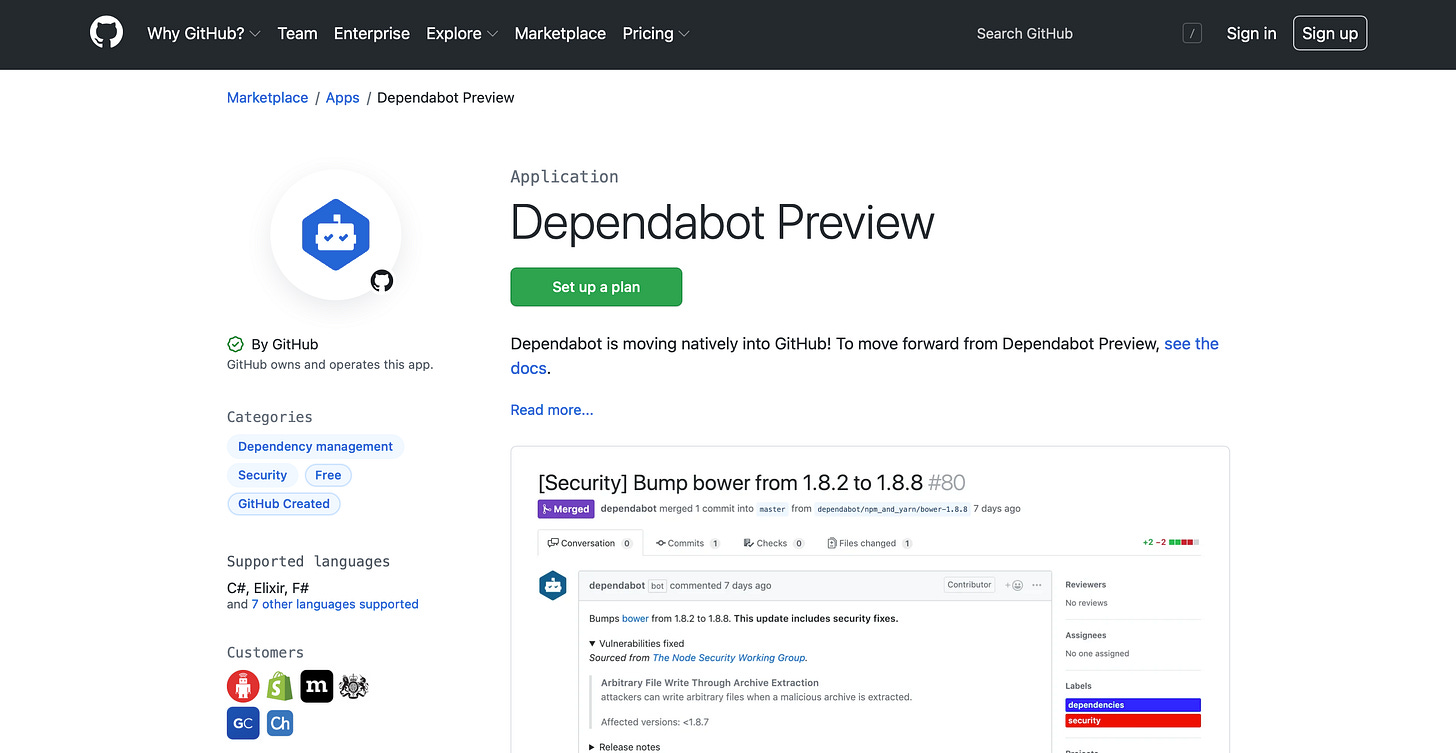
Task: Open 7 other languages supported link
Action: point(335,604)
